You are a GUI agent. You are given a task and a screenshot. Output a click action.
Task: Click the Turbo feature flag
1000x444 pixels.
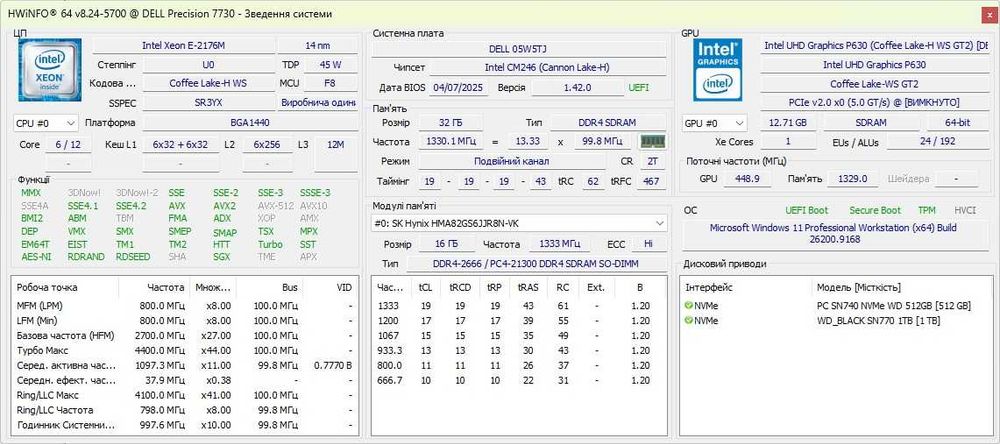pyautogui.click(x=270, y=244)
